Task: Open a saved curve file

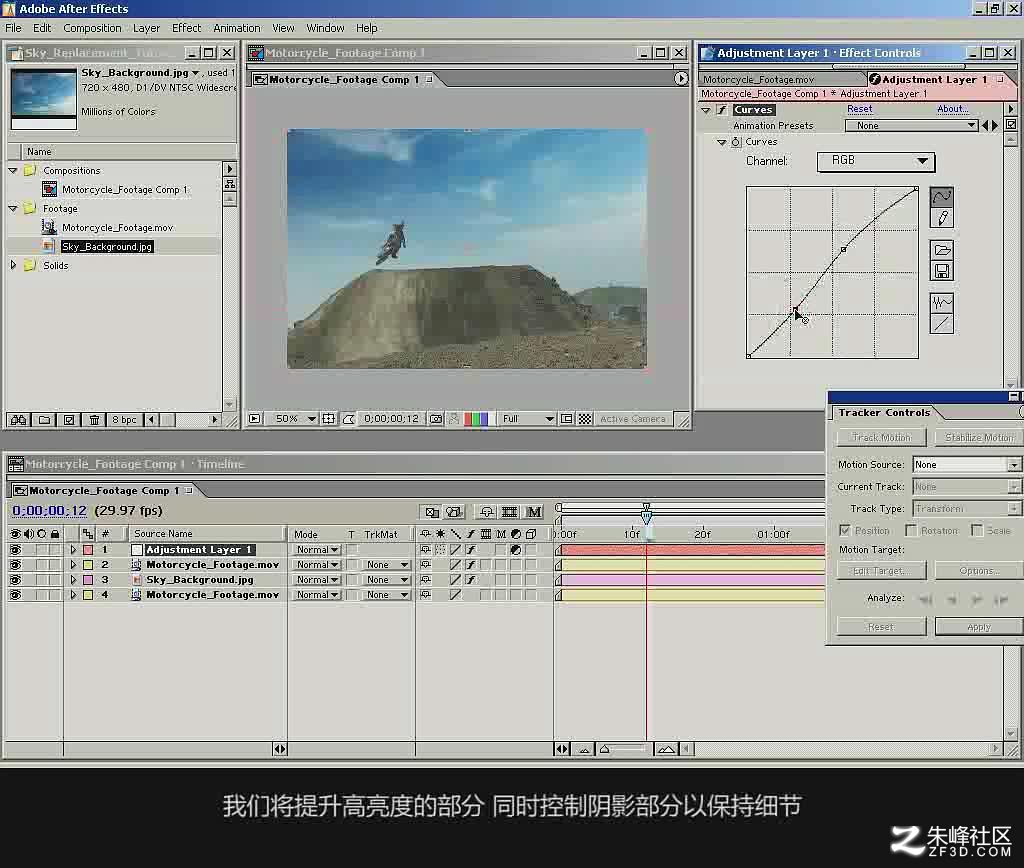Action: pyautogui.click(x=941, y=249)
